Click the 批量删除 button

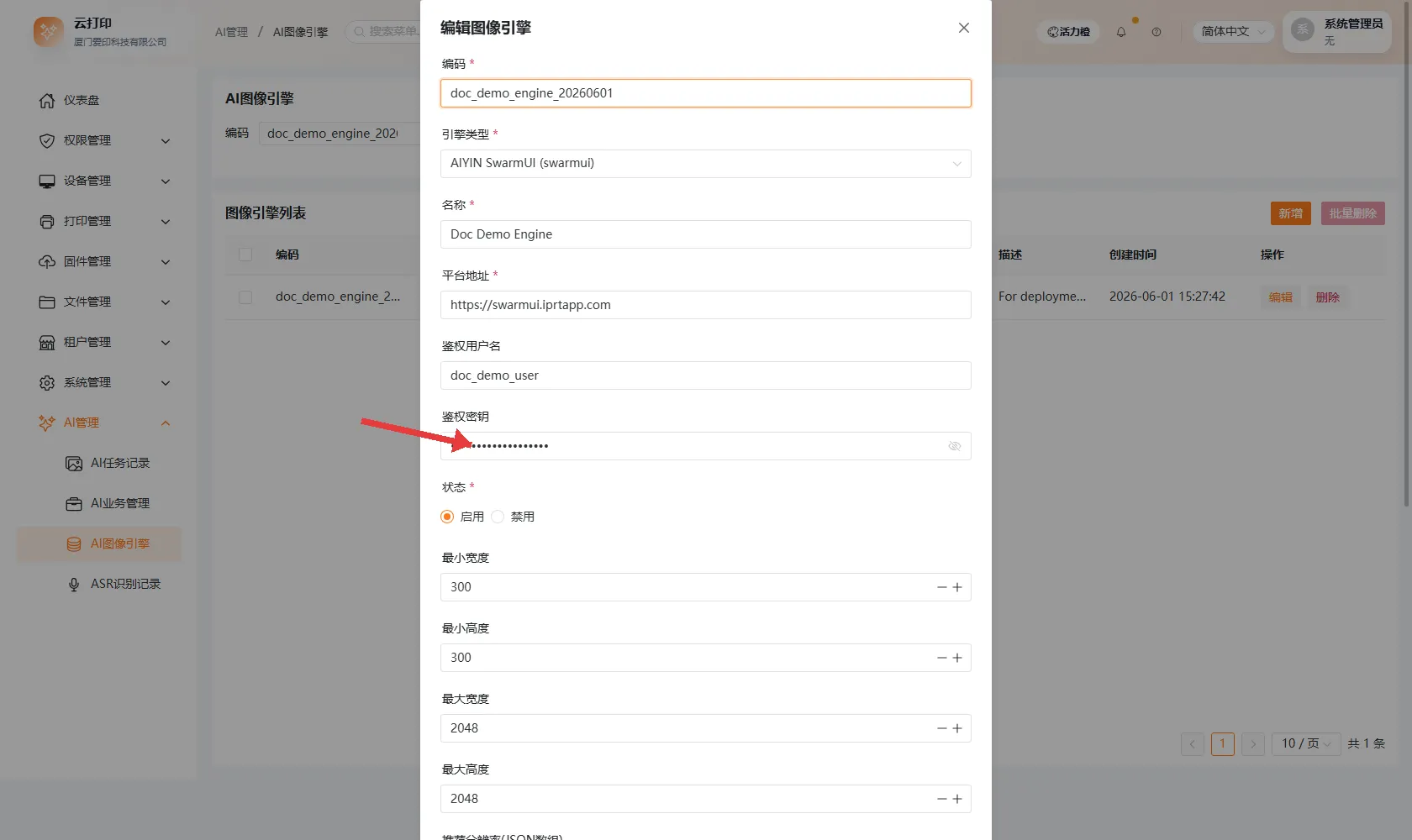[x=1353, y=213]
